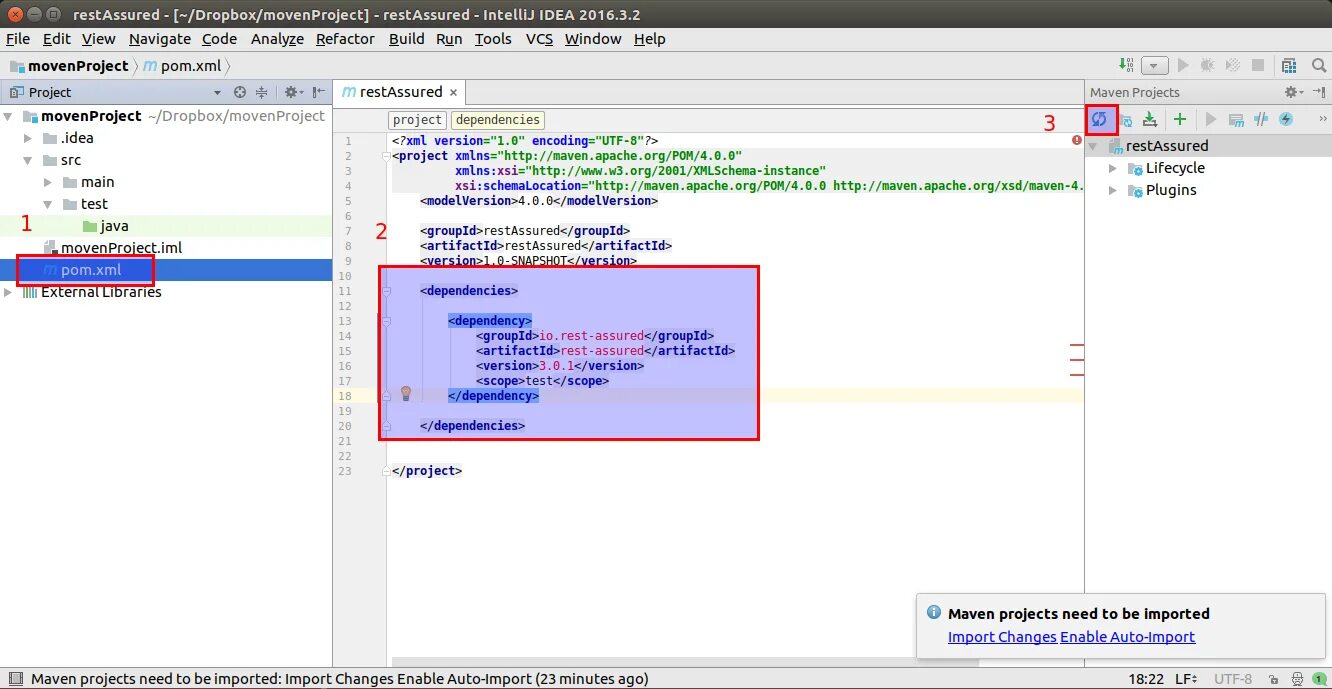Toggle Skip Tests mode lightning icon

tap(1286, 119)
